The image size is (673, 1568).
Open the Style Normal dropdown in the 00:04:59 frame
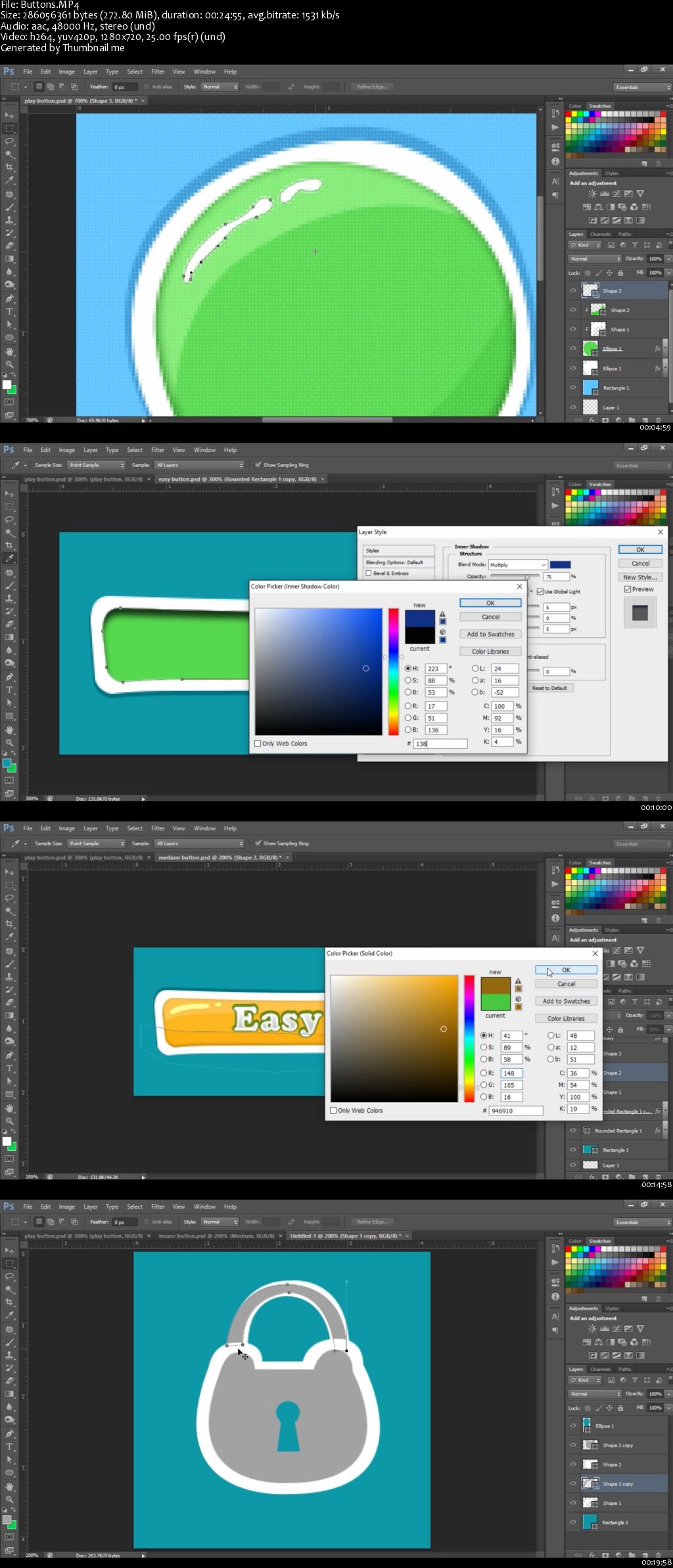point(220,87)
